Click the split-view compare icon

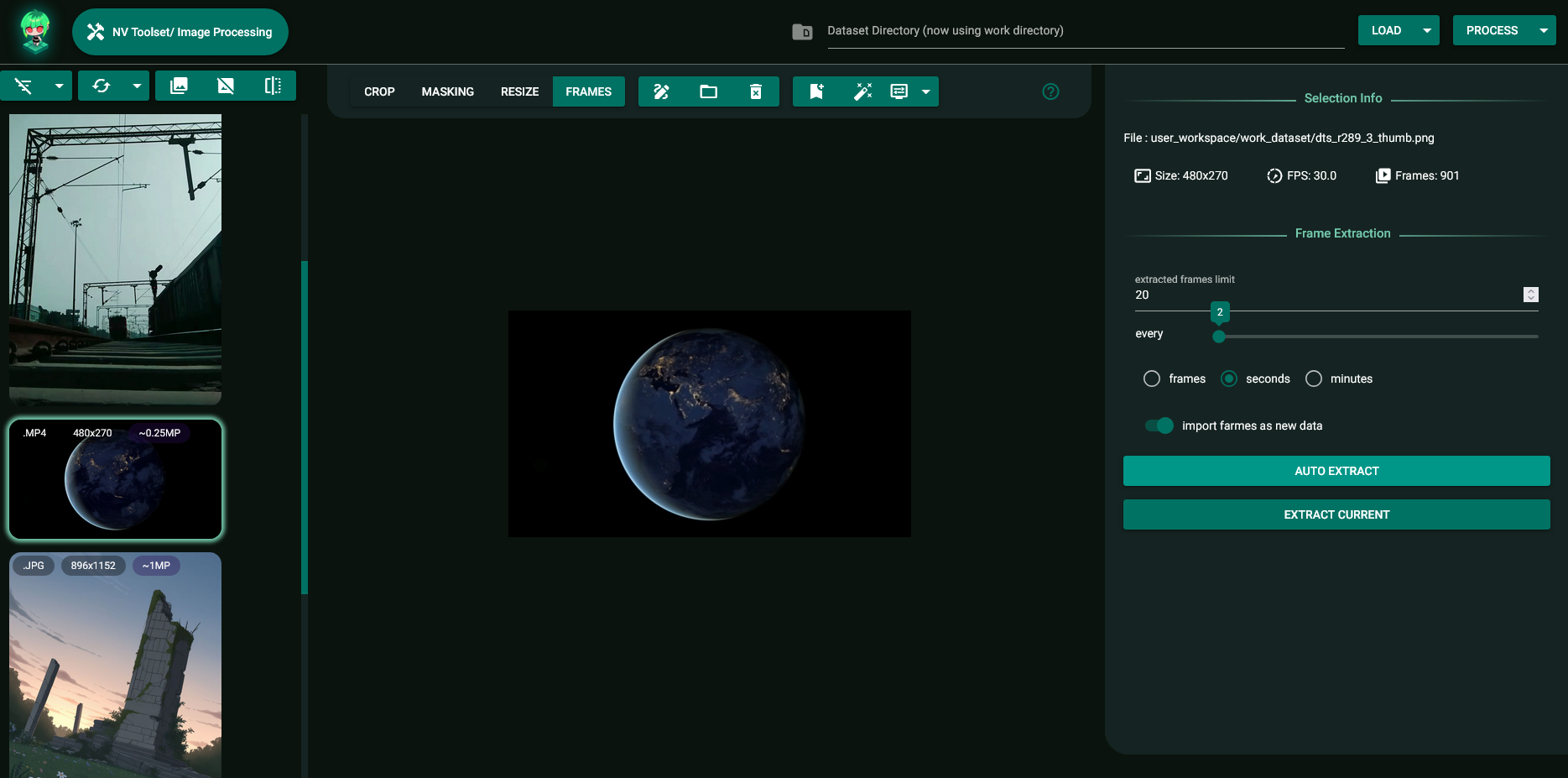273,85
